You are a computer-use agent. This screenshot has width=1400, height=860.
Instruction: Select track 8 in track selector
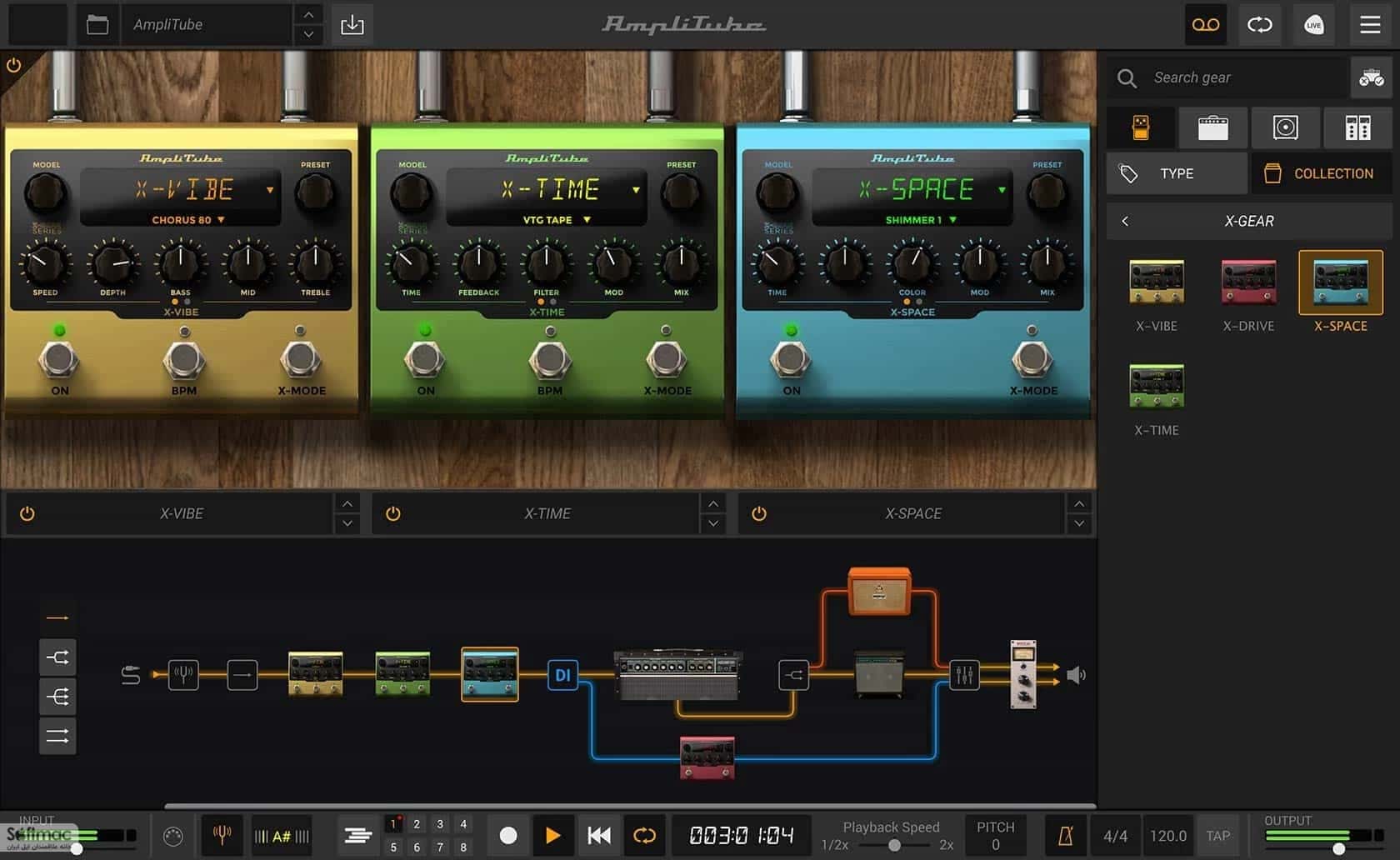click(463, 847)
